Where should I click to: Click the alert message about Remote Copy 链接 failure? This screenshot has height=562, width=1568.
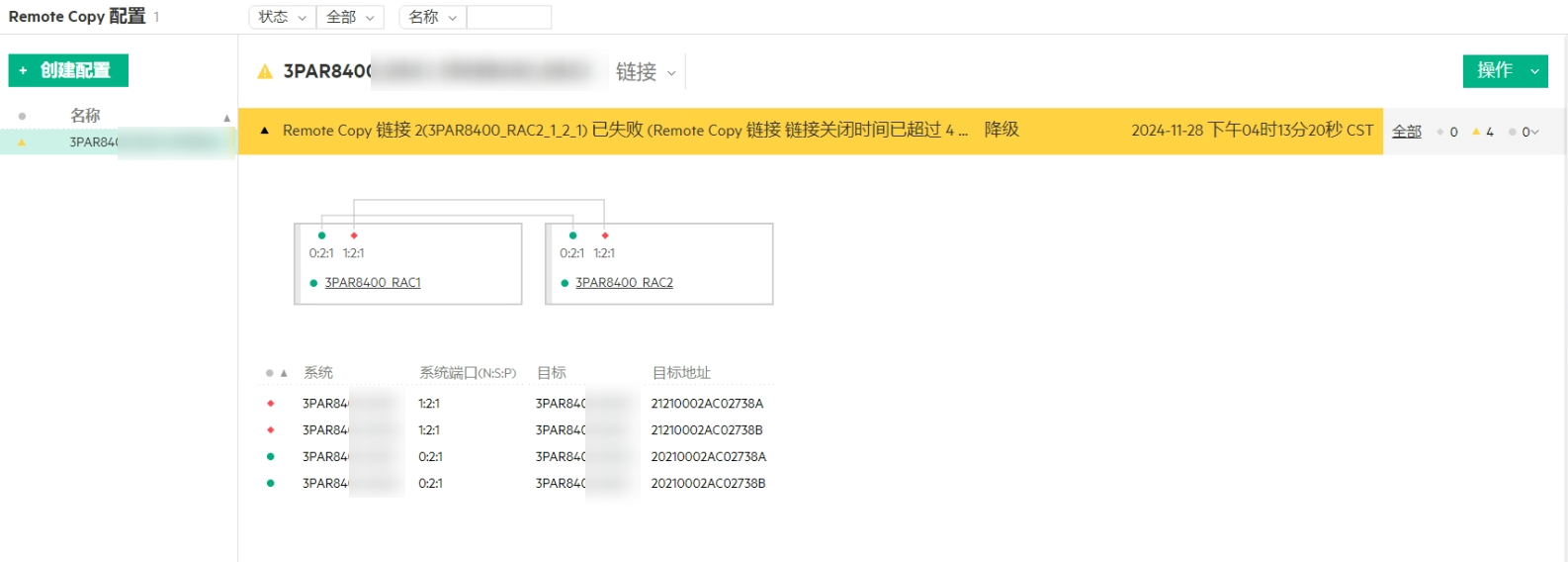[625, 131]
